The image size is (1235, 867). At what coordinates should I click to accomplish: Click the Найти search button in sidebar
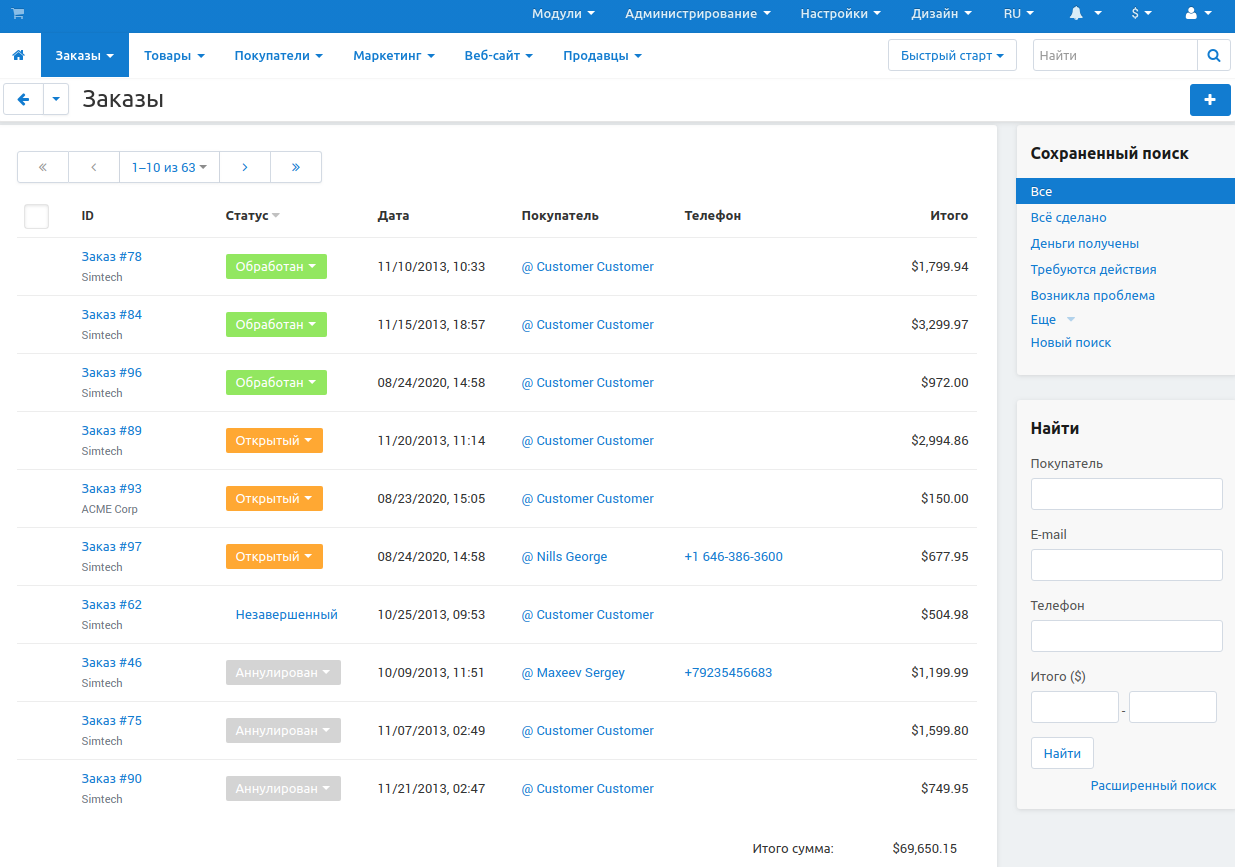tap(1062, 753)
